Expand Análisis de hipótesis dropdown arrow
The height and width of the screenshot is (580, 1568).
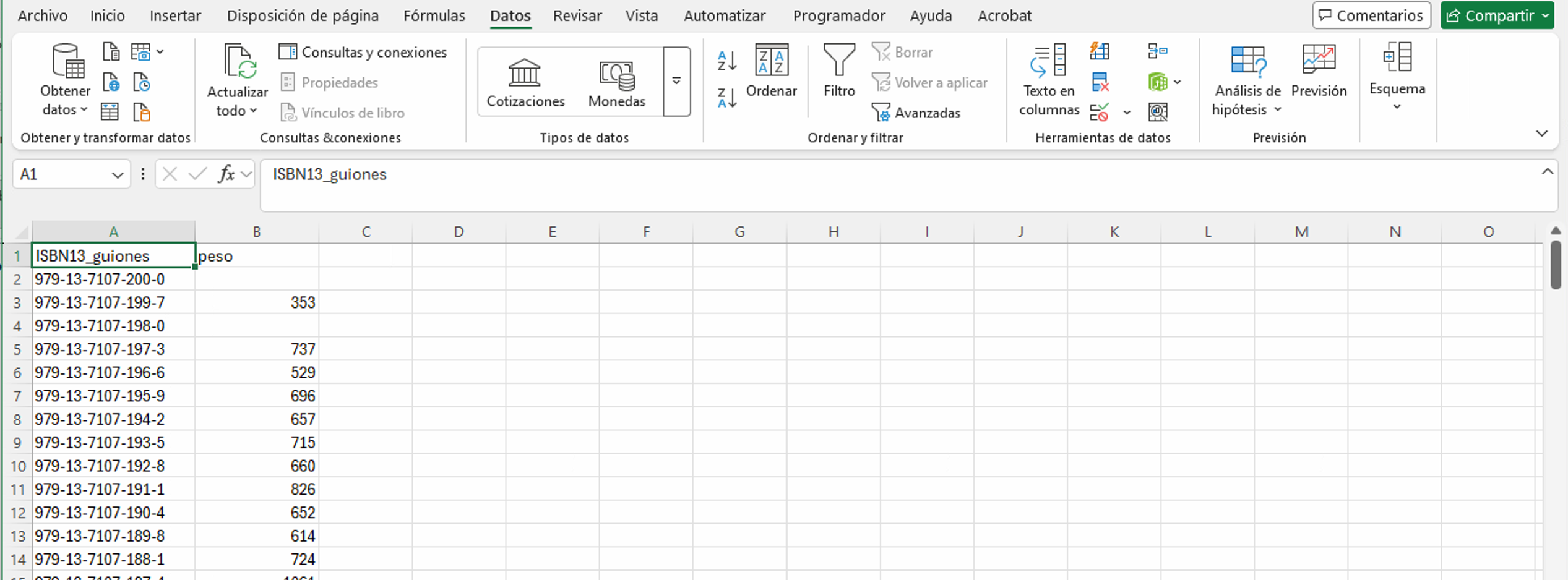tap(1278, 109)
